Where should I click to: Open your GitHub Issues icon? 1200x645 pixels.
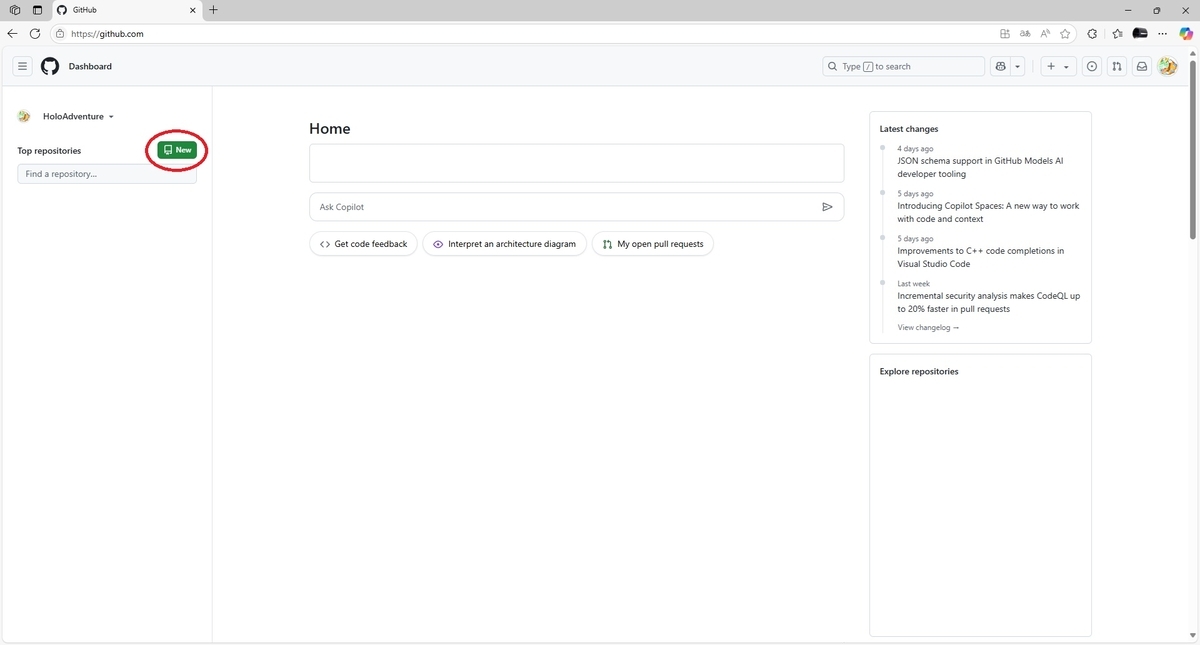(1091, 66)
